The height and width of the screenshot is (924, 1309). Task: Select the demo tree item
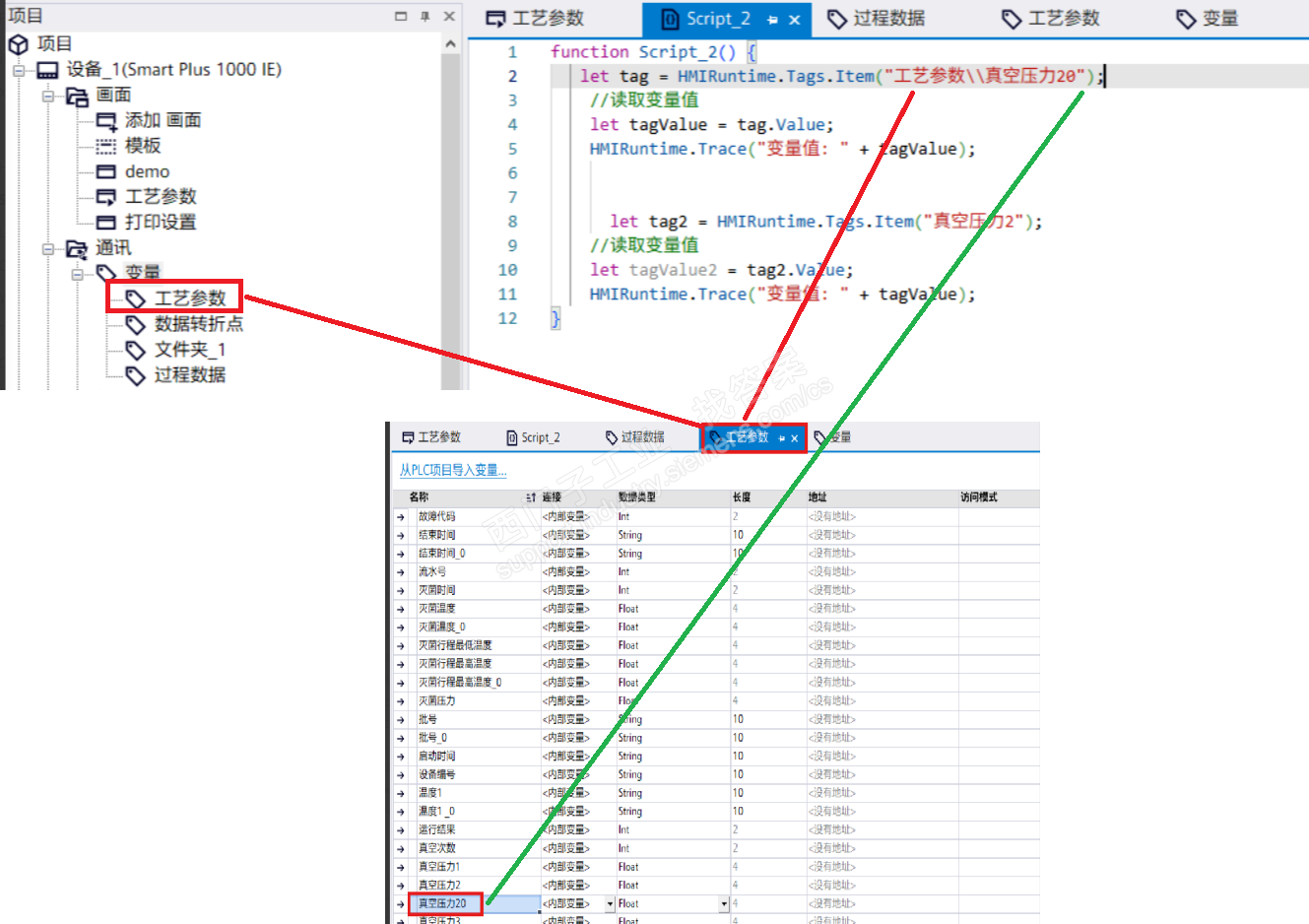click(147, 172)
